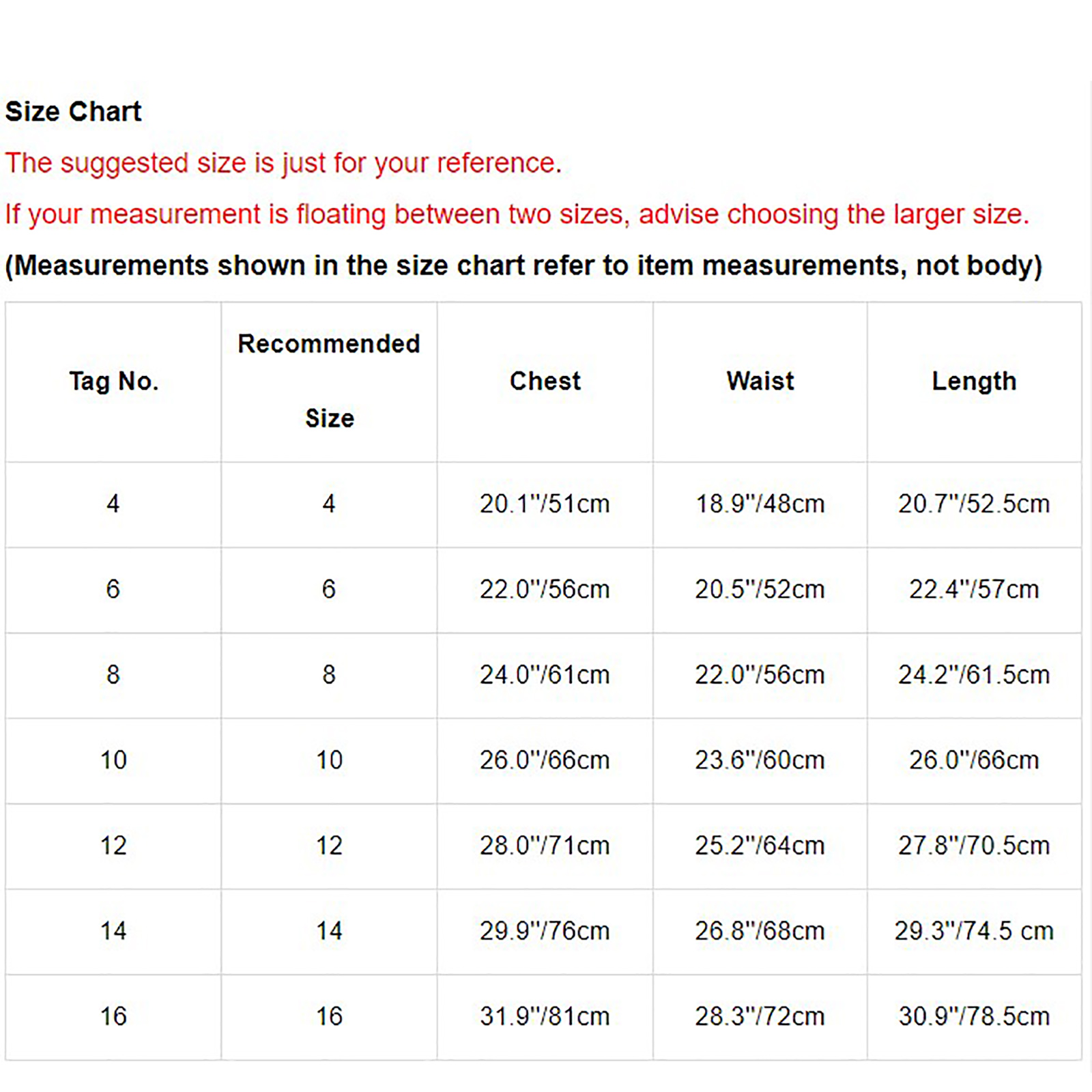Click the bold item measurements note
The image size is (1092, 1092).
[x=523, y=265]
